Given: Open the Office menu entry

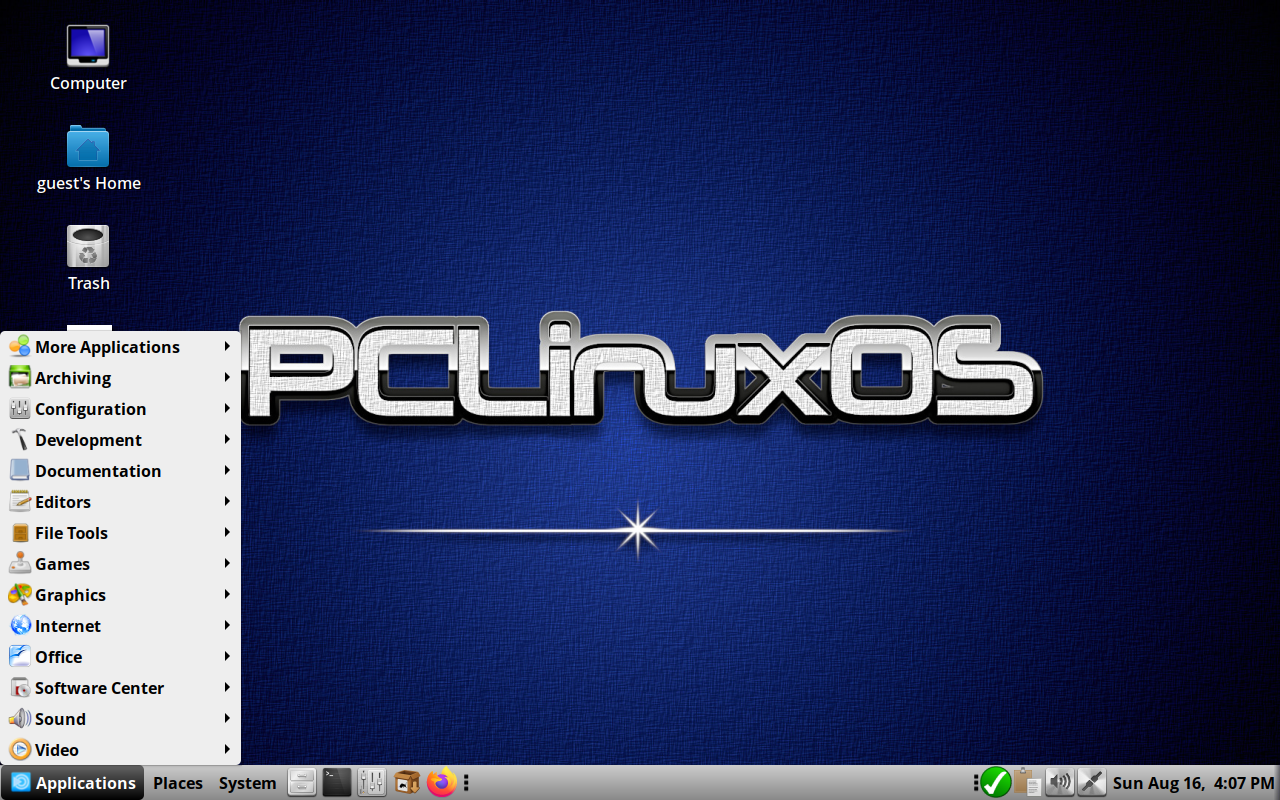Looking at the screenshot, I should (120, 657).
